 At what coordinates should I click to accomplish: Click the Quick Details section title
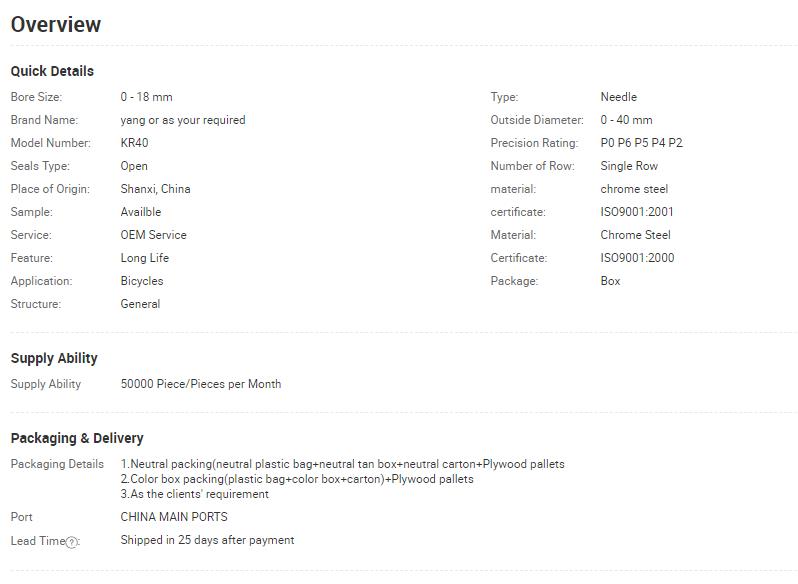tap(52, 71)
